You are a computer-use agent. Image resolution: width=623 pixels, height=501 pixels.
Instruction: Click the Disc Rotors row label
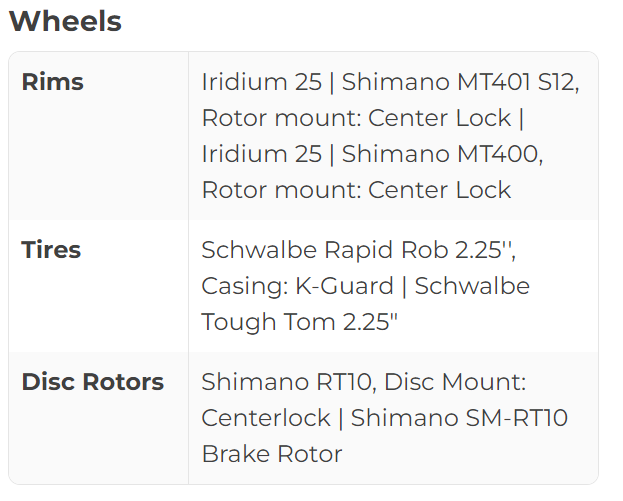(92, 382)
